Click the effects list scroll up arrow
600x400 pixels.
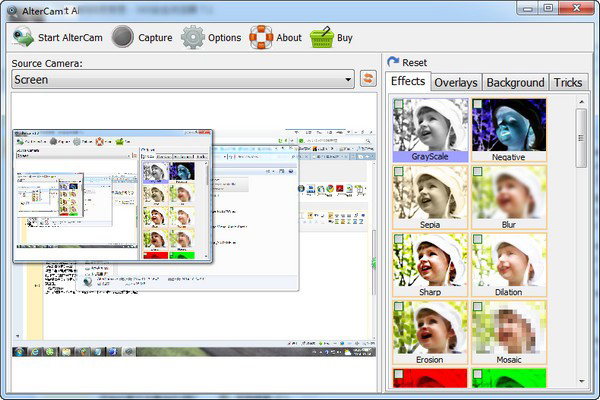point(582,102)
